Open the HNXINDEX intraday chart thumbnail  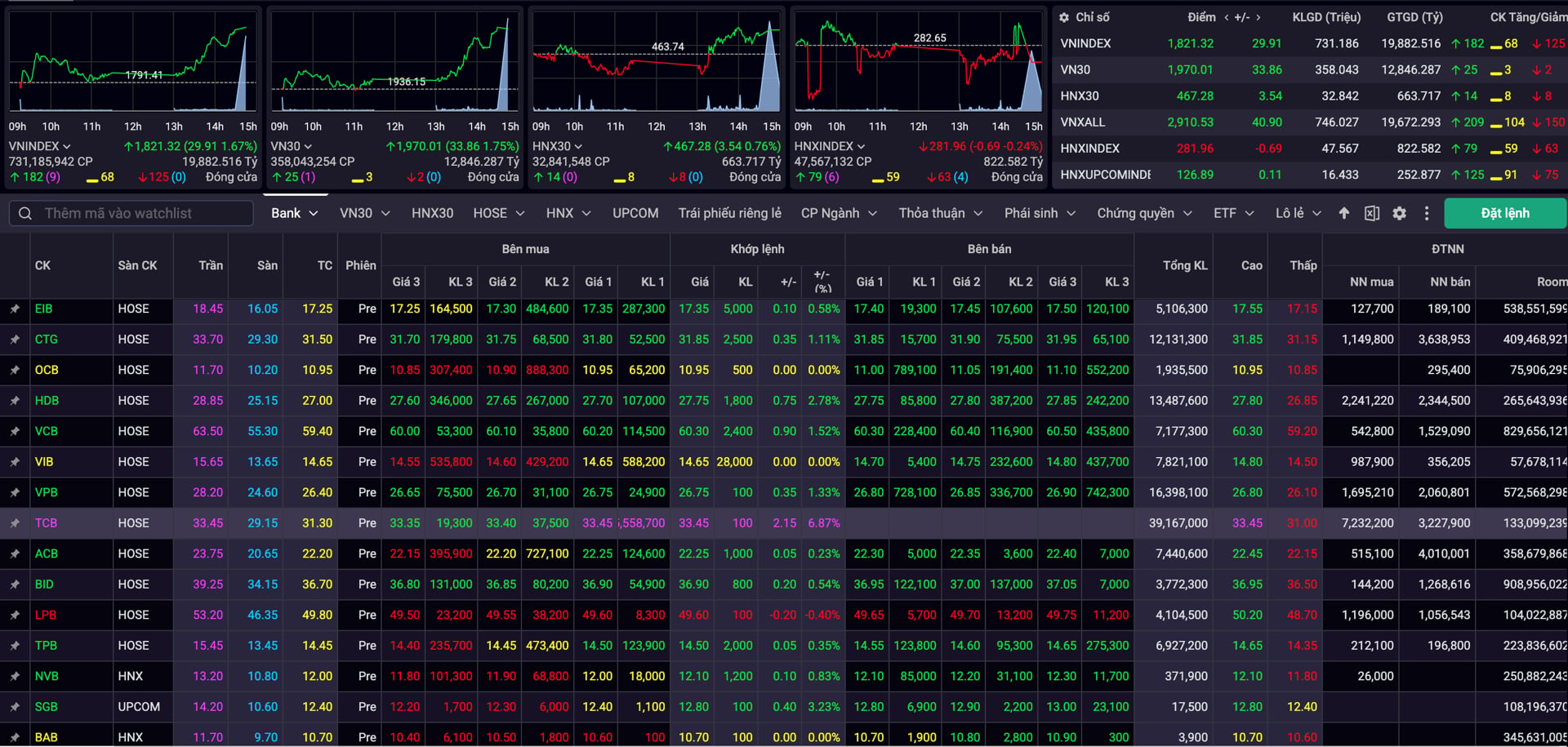[919, 62]
